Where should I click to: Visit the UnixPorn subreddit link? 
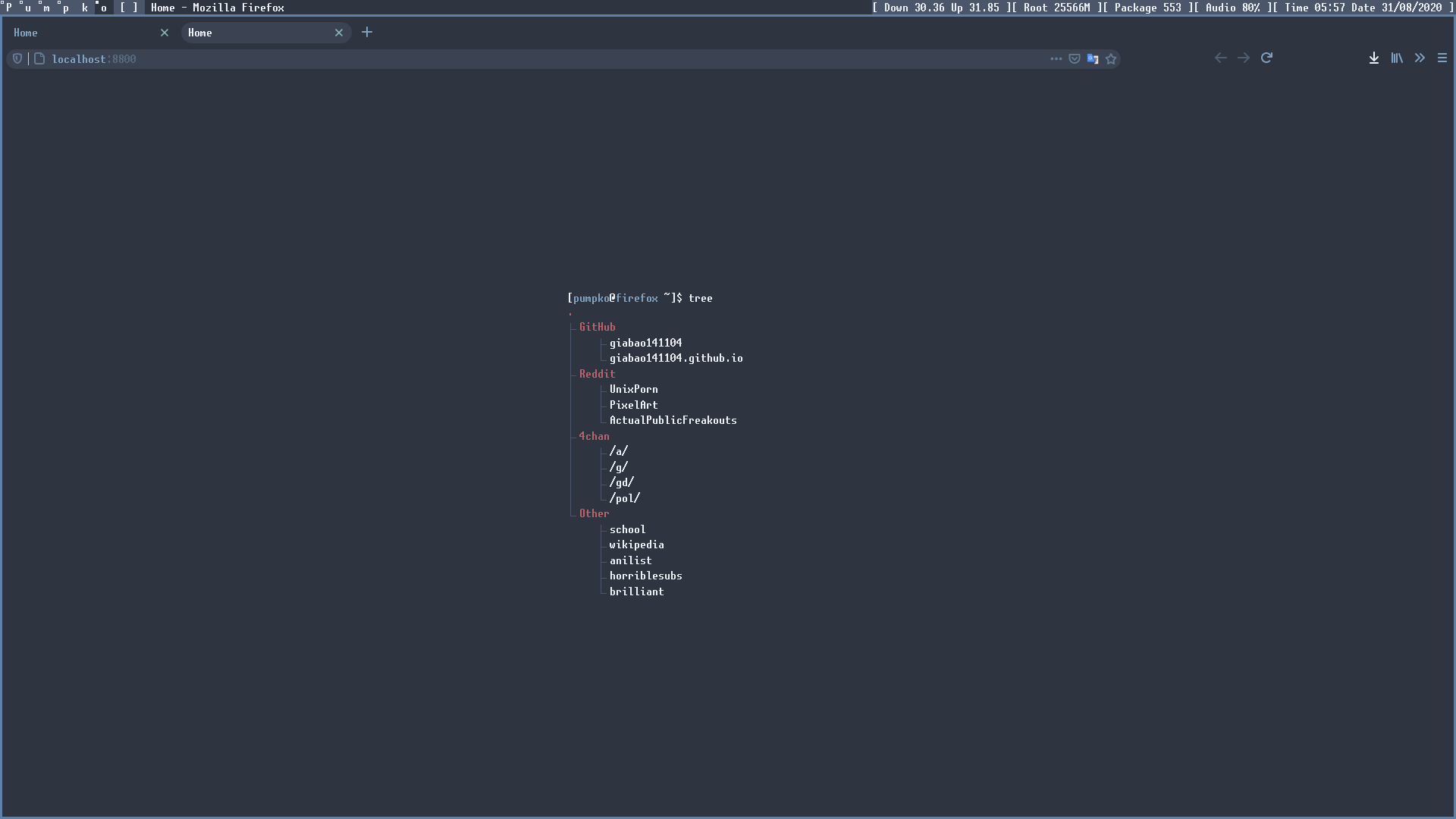point(633,389)
